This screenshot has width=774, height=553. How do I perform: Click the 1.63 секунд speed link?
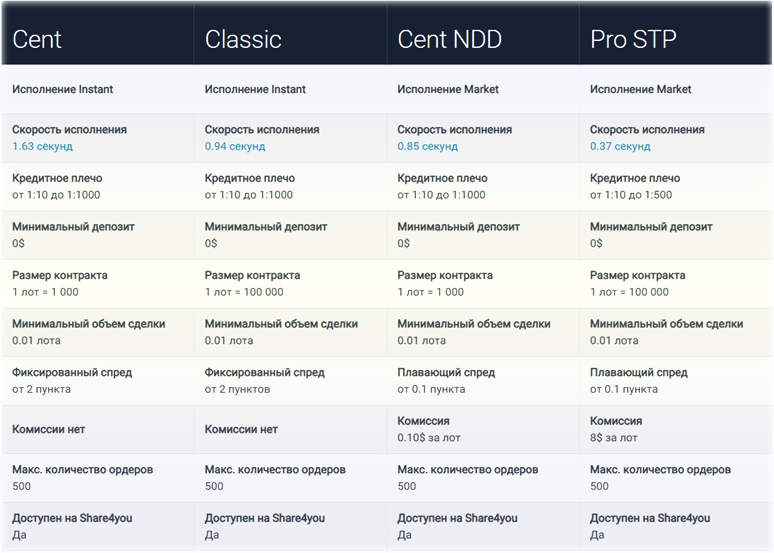click(x=42, y=146)
